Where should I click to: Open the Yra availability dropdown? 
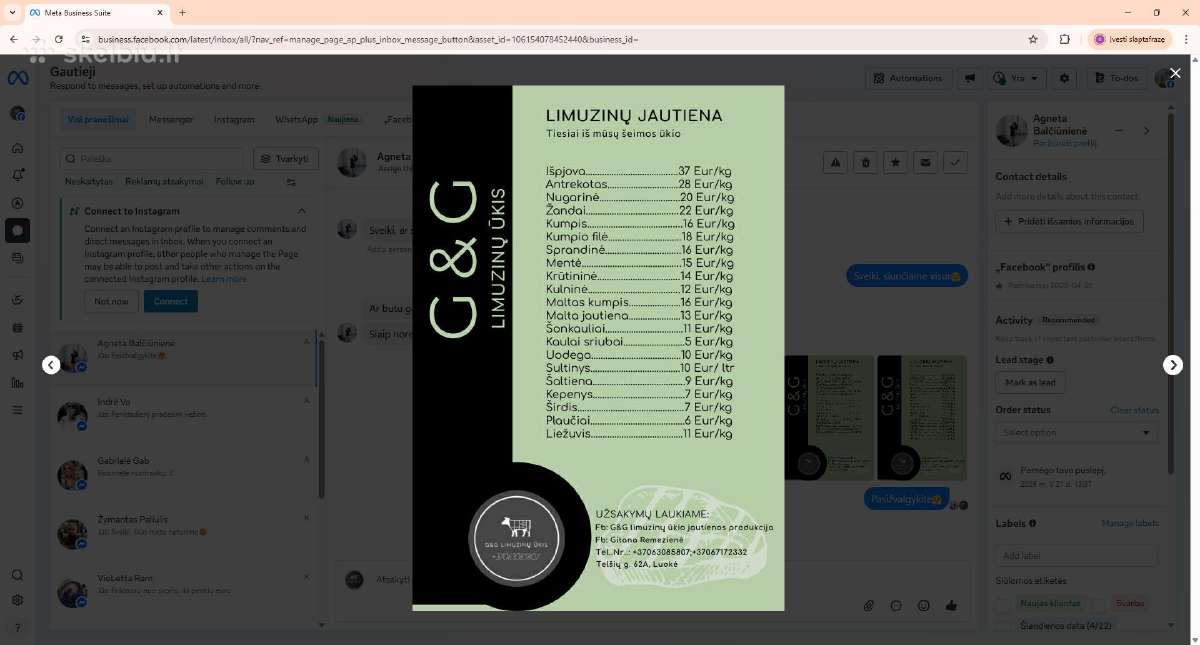point(1016,78)
